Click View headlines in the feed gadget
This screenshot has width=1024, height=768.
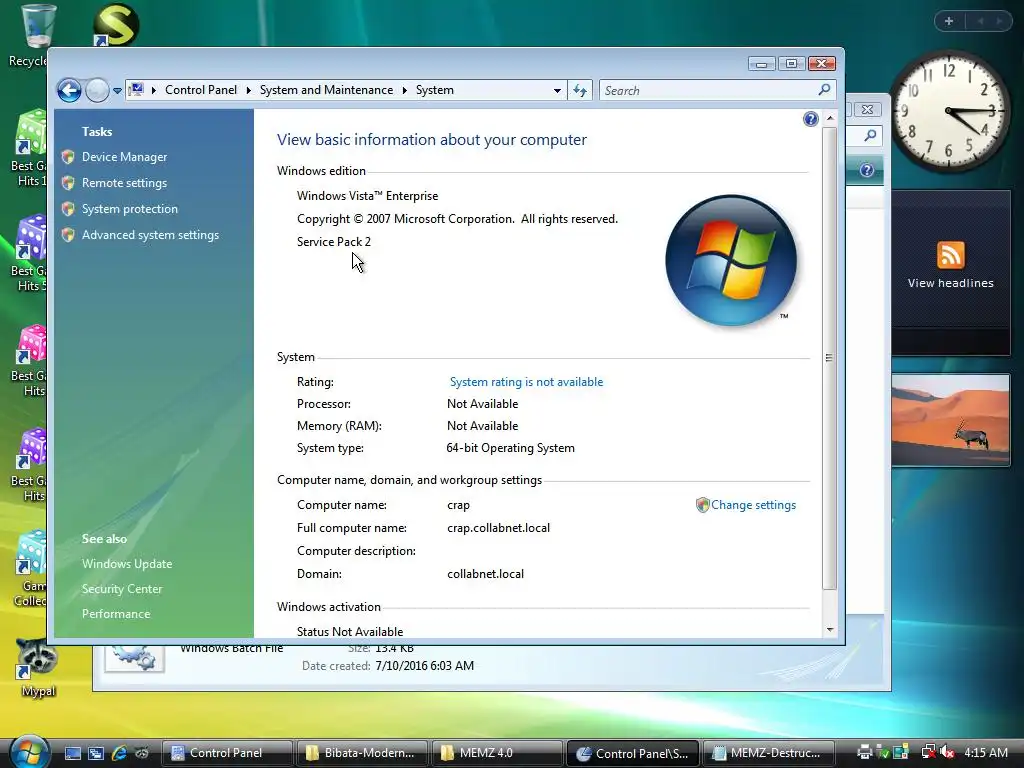[x=950, y=283]
